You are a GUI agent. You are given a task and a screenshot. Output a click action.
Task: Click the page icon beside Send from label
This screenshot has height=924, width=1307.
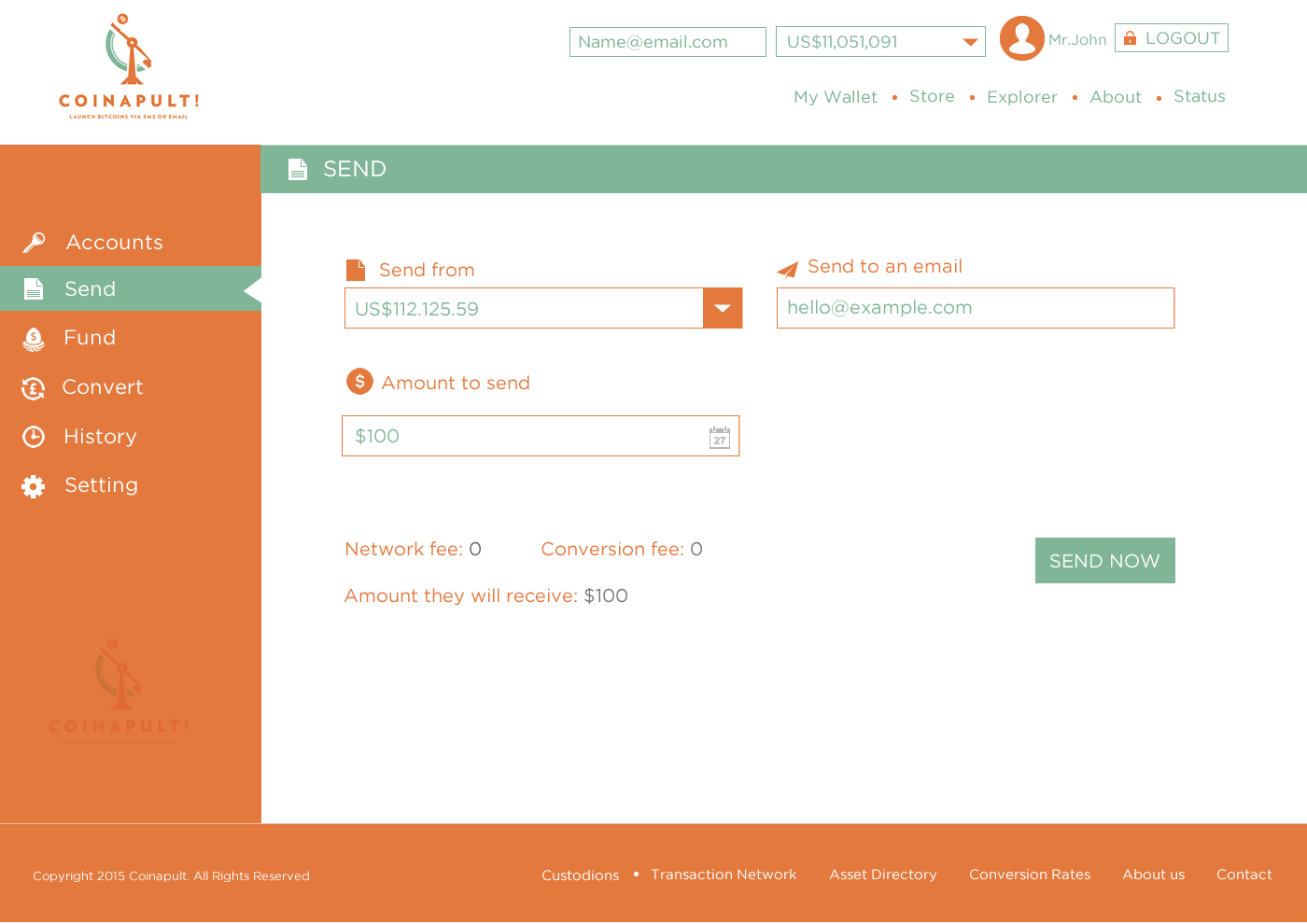pyautogui.click(x=356, y=270)
